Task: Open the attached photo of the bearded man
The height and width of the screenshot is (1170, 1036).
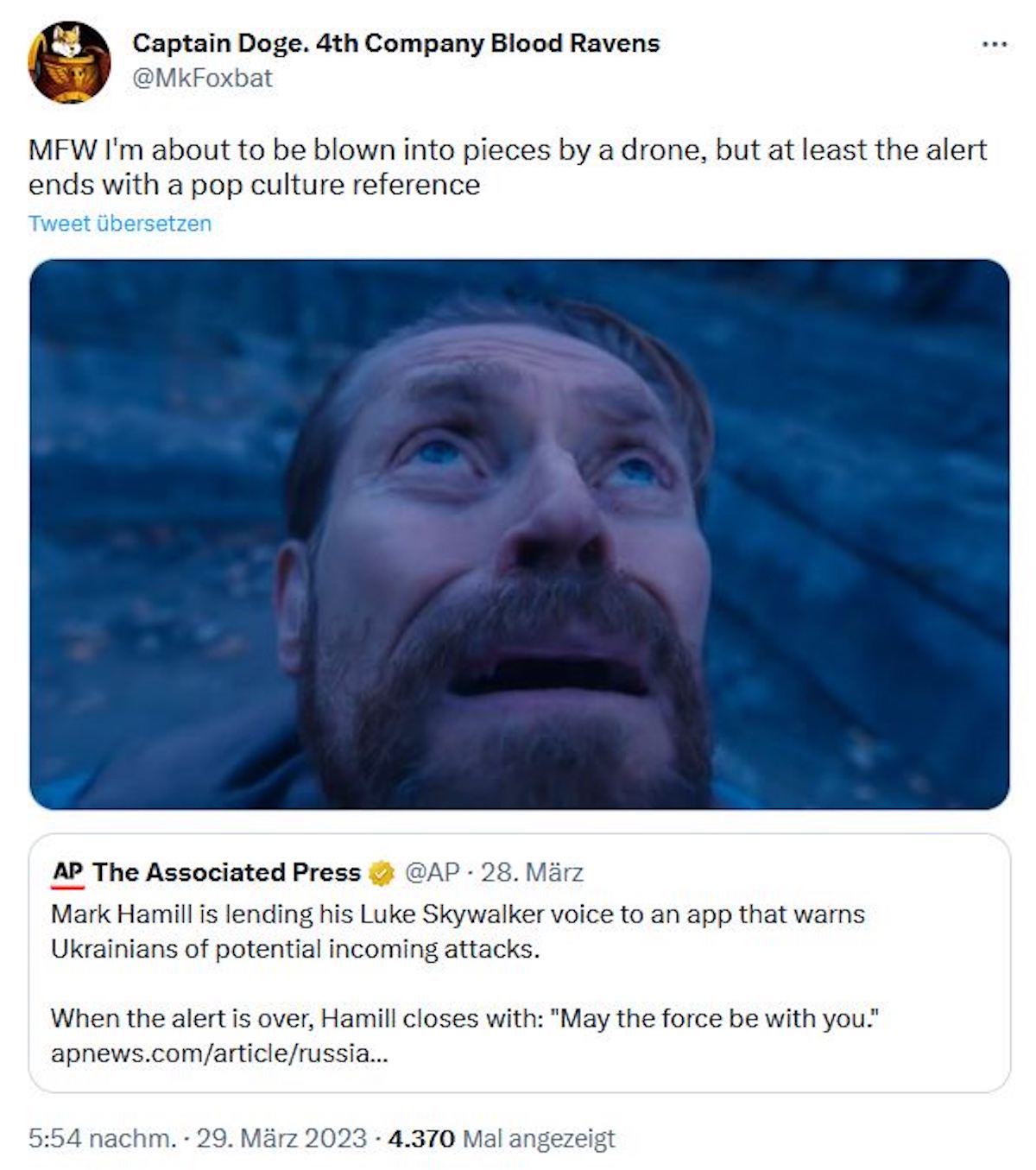Action: (x=519, y=534)
